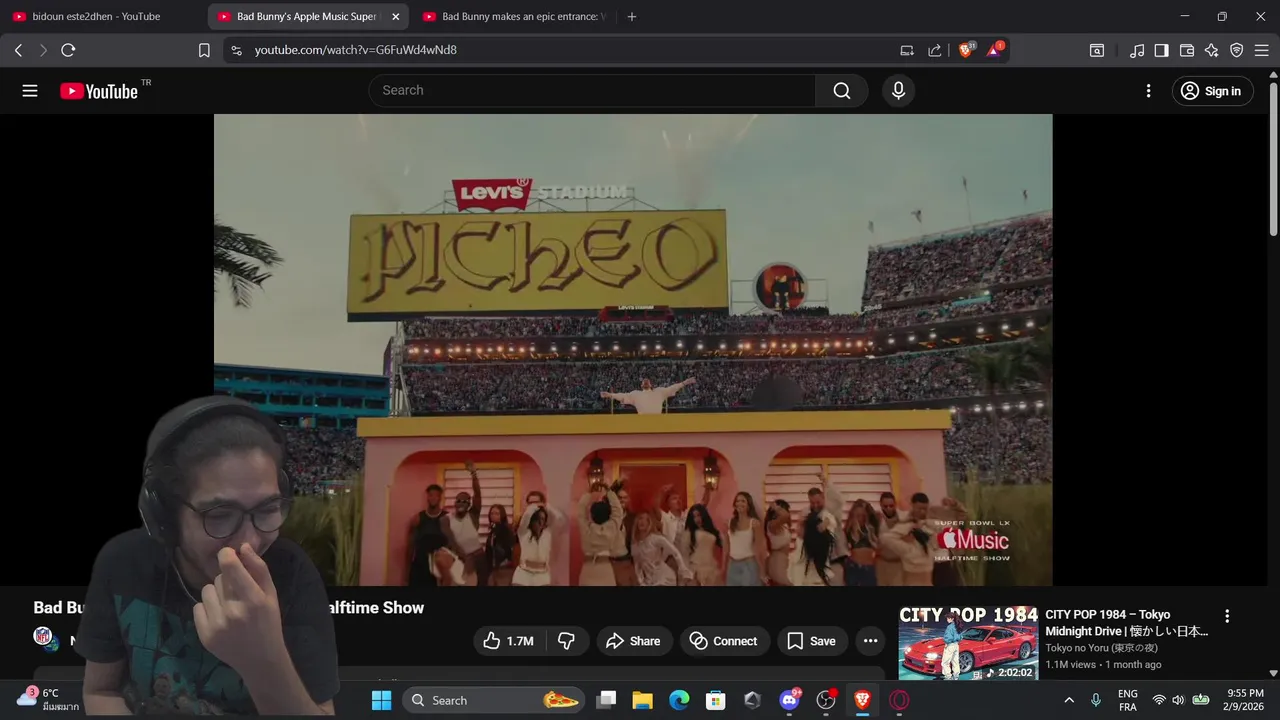Share this page from address bar
Viewport: 1280px width, 720px height.
tap(935, 50)
